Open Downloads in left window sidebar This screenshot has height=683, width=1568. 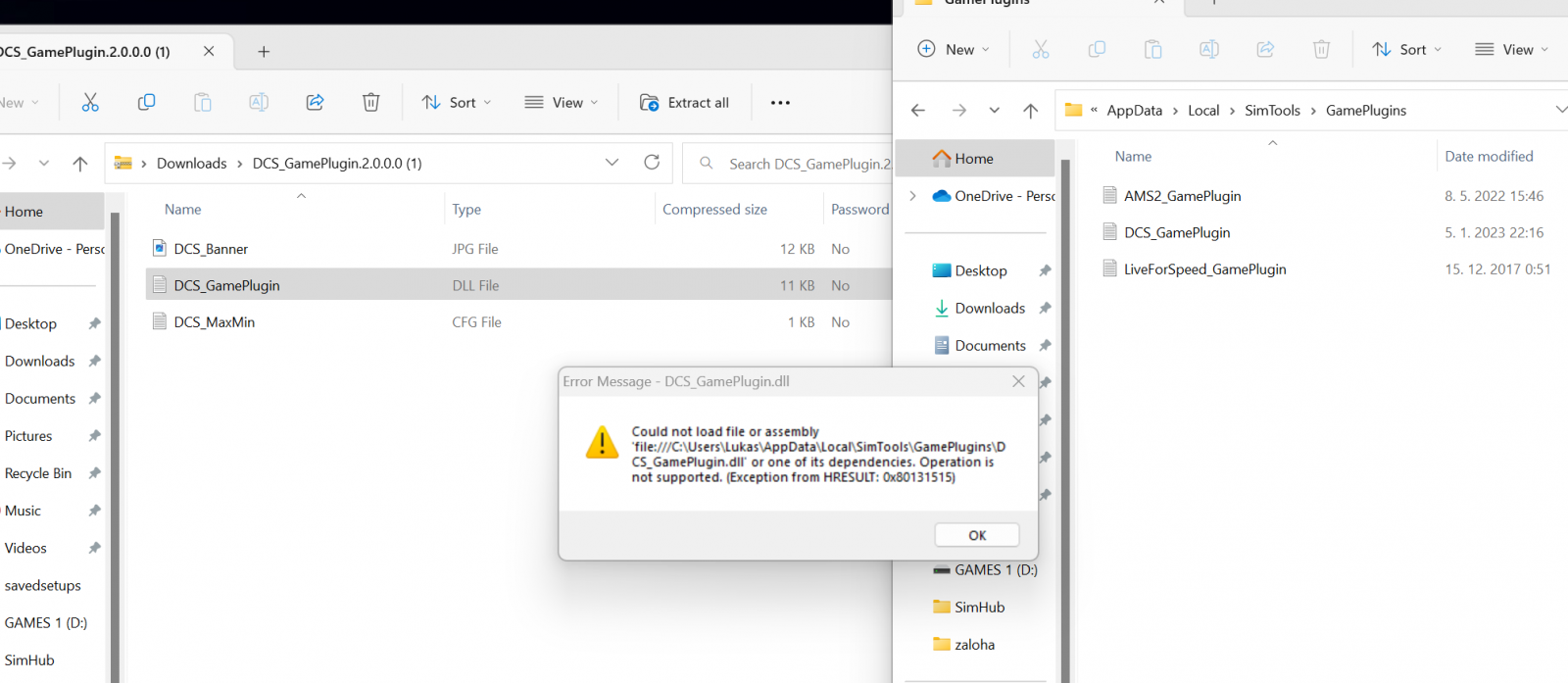39,362
